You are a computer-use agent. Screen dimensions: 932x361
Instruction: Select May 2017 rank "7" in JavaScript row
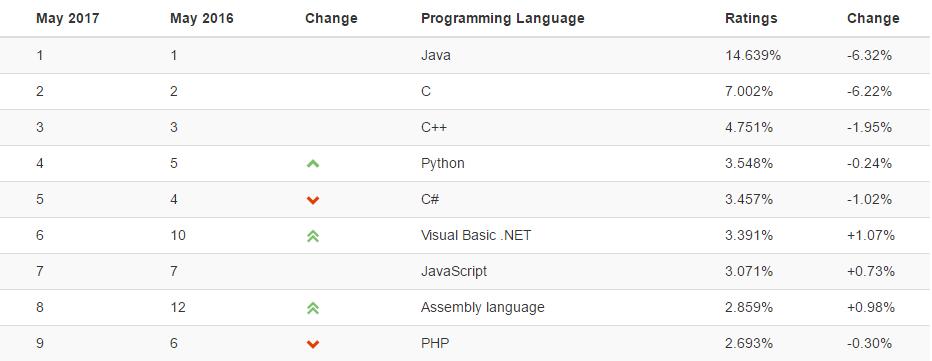40,272
